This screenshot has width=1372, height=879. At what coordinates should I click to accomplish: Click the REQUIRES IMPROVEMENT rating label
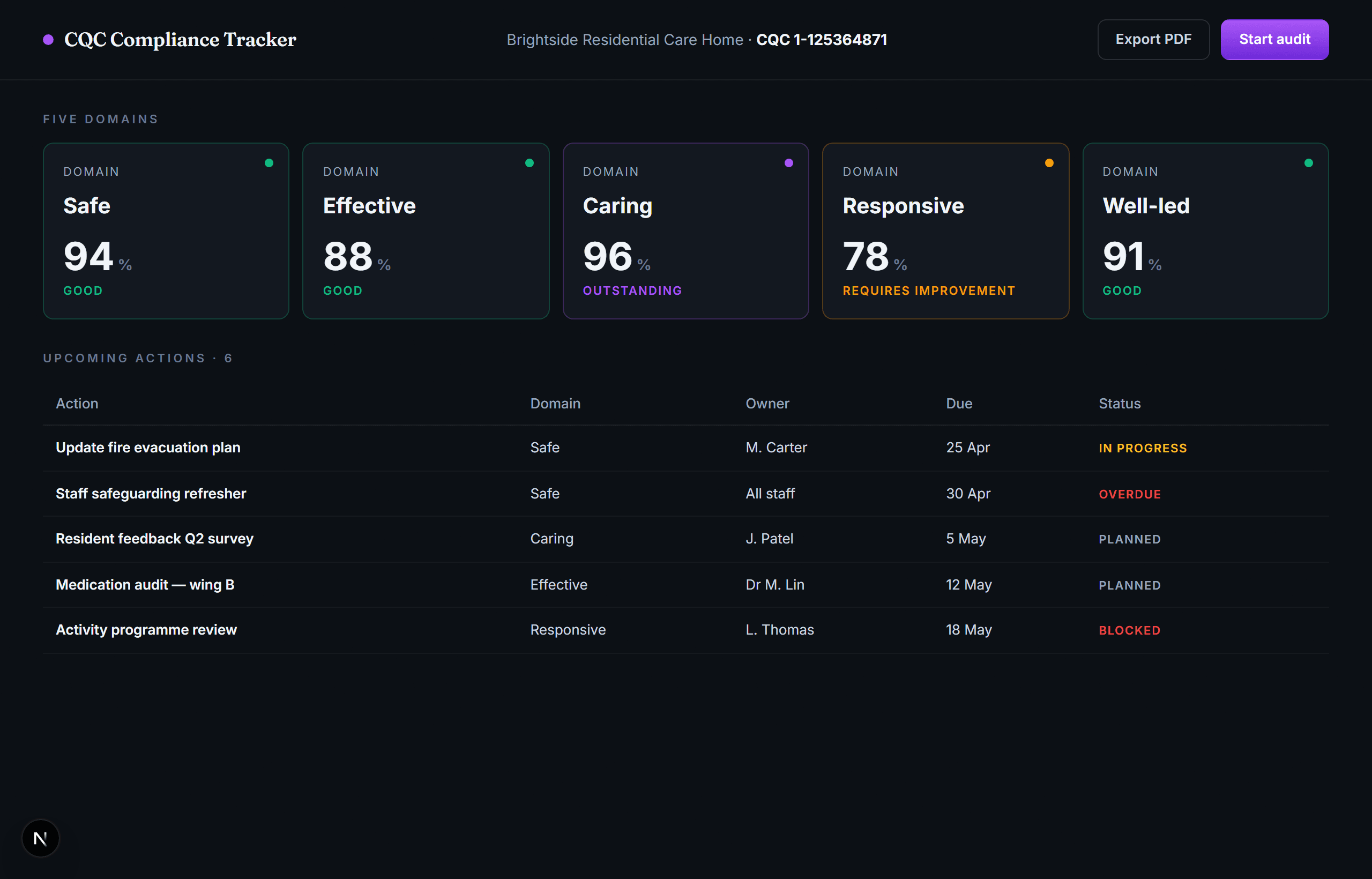coord(929,290)
